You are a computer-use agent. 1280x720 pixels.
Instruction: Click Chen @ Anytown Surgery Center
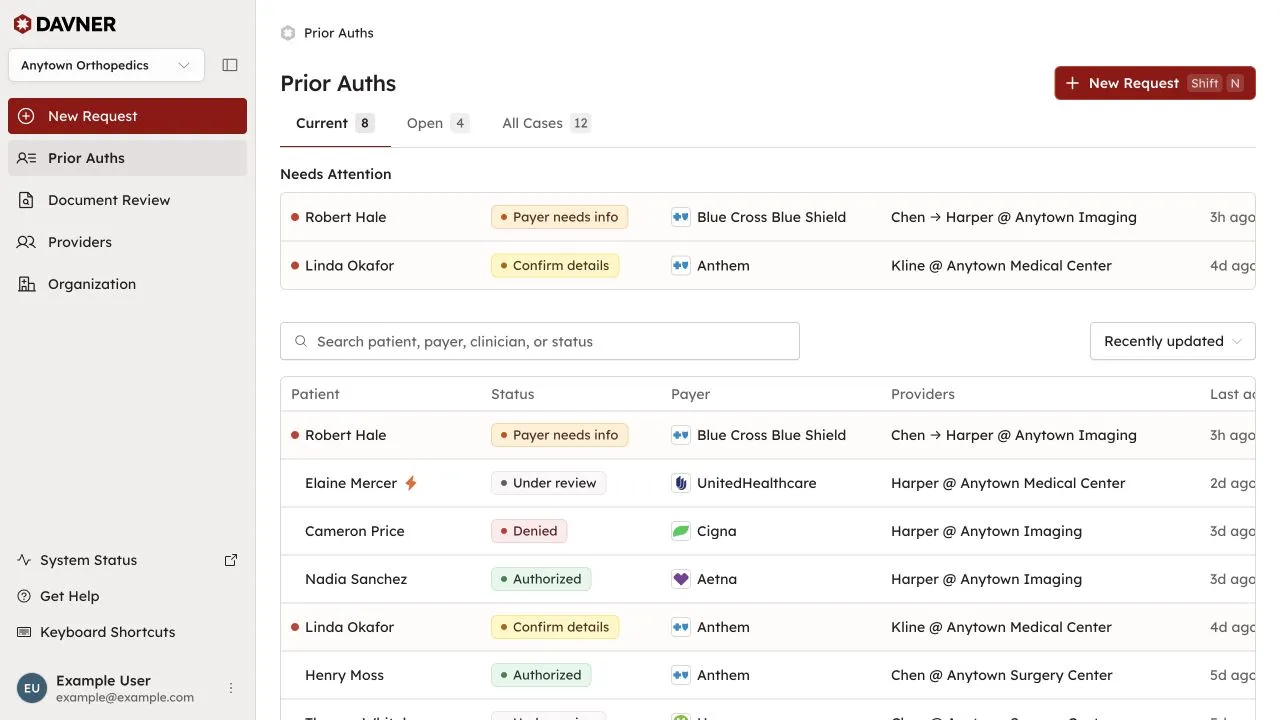pos(1002,675)
